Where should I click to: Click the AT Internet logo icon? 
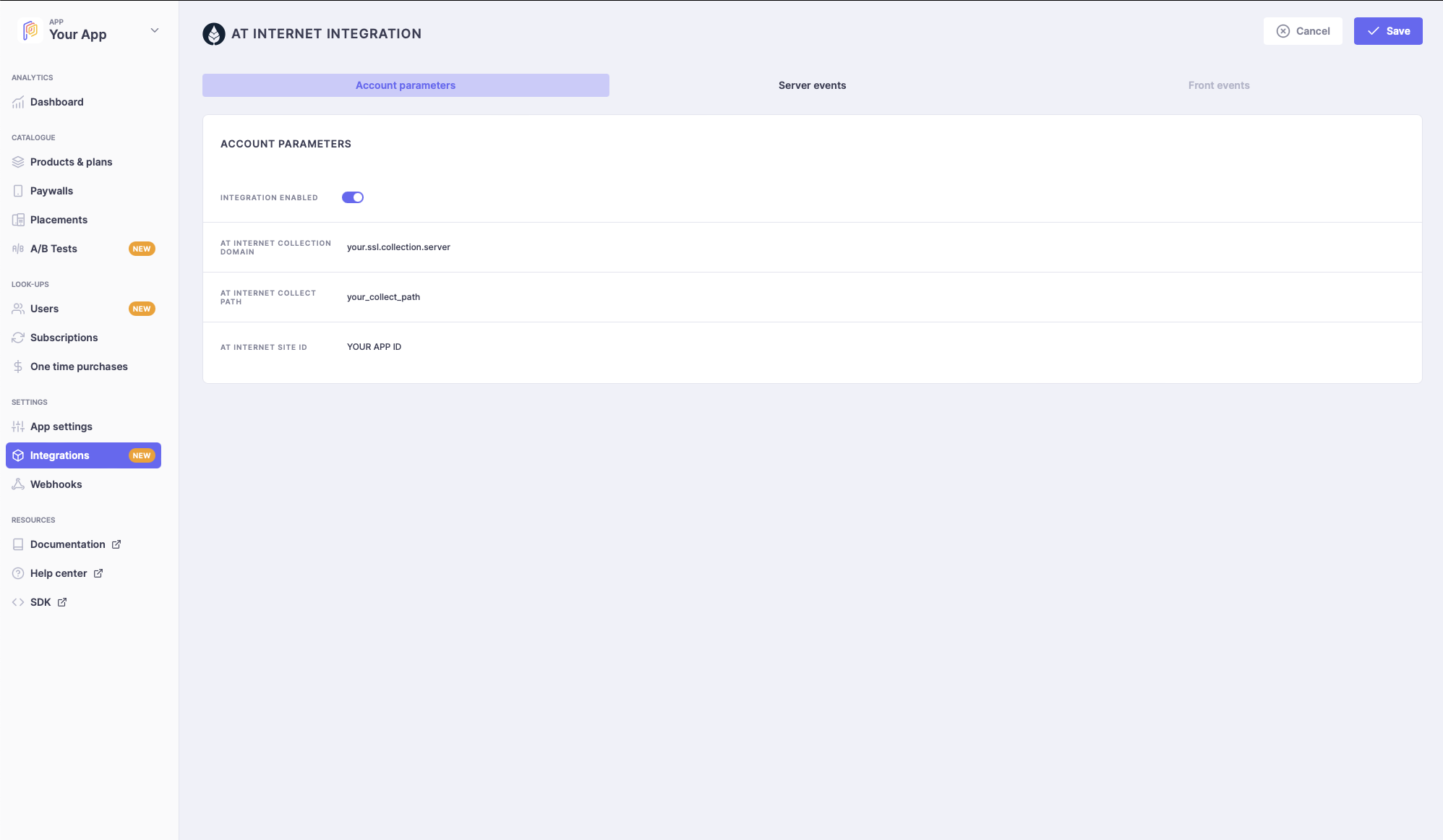pyautogui.click(x=214, y=34)
